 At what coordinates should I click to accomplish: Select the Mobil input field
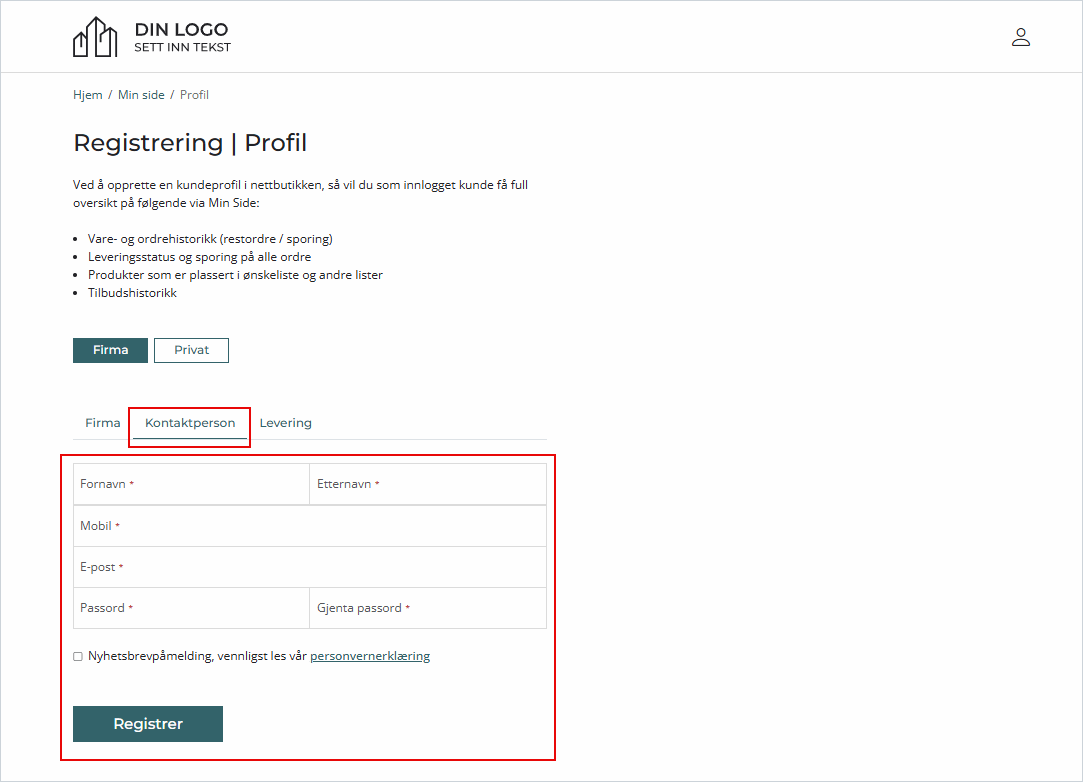[x=310, y=526]
